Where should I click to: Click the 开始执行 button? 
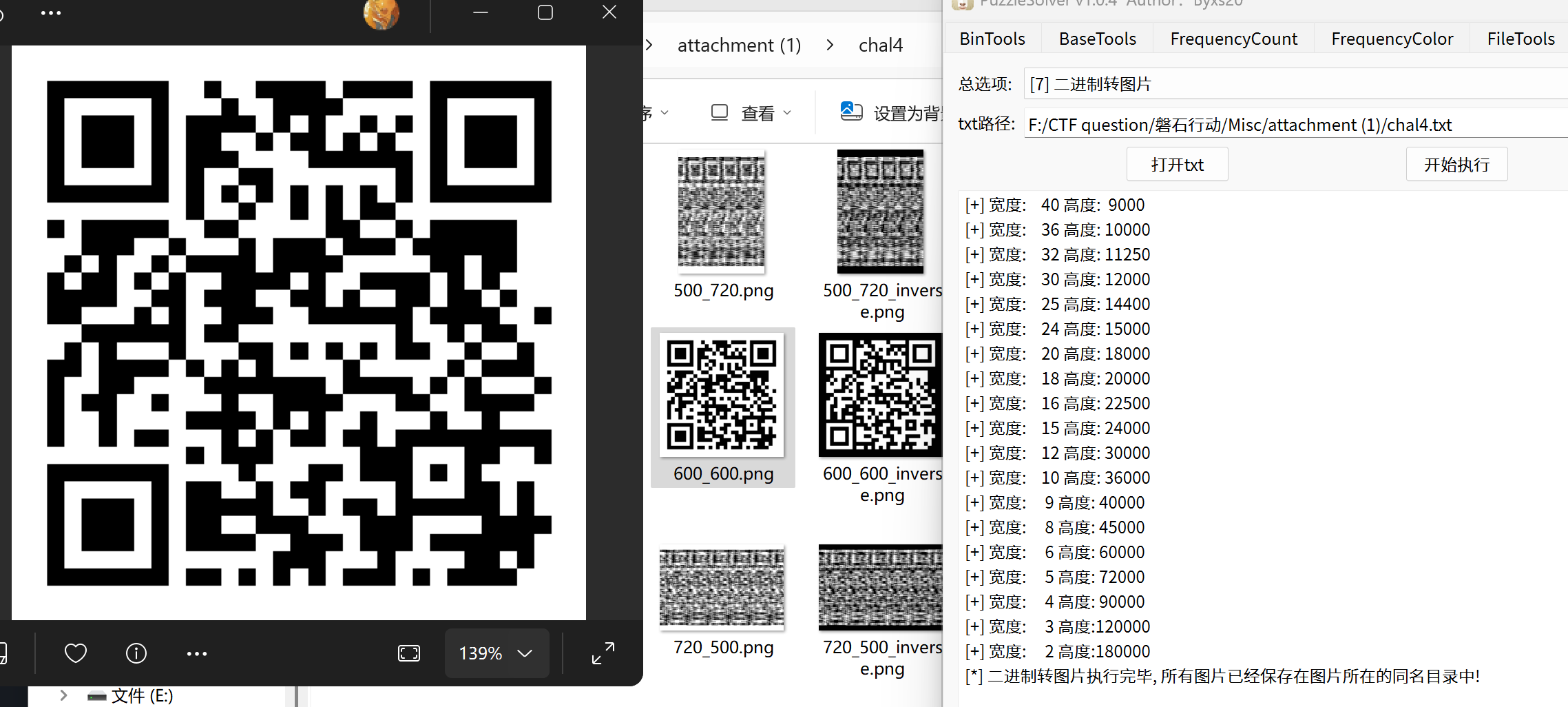pos(1456,164)
